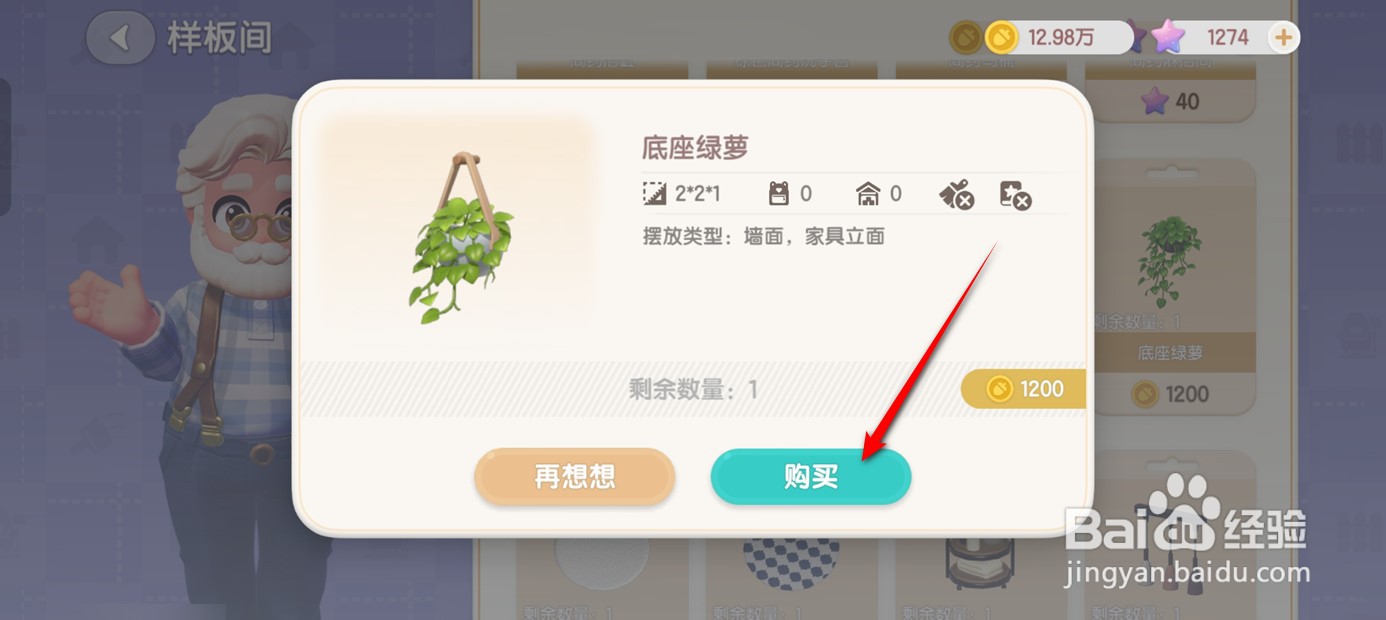Image resolution: width=1386 pixels, height=620 pixels.
Task: Tap the back arrow beside 样板间
Action: tap(121, 38)
